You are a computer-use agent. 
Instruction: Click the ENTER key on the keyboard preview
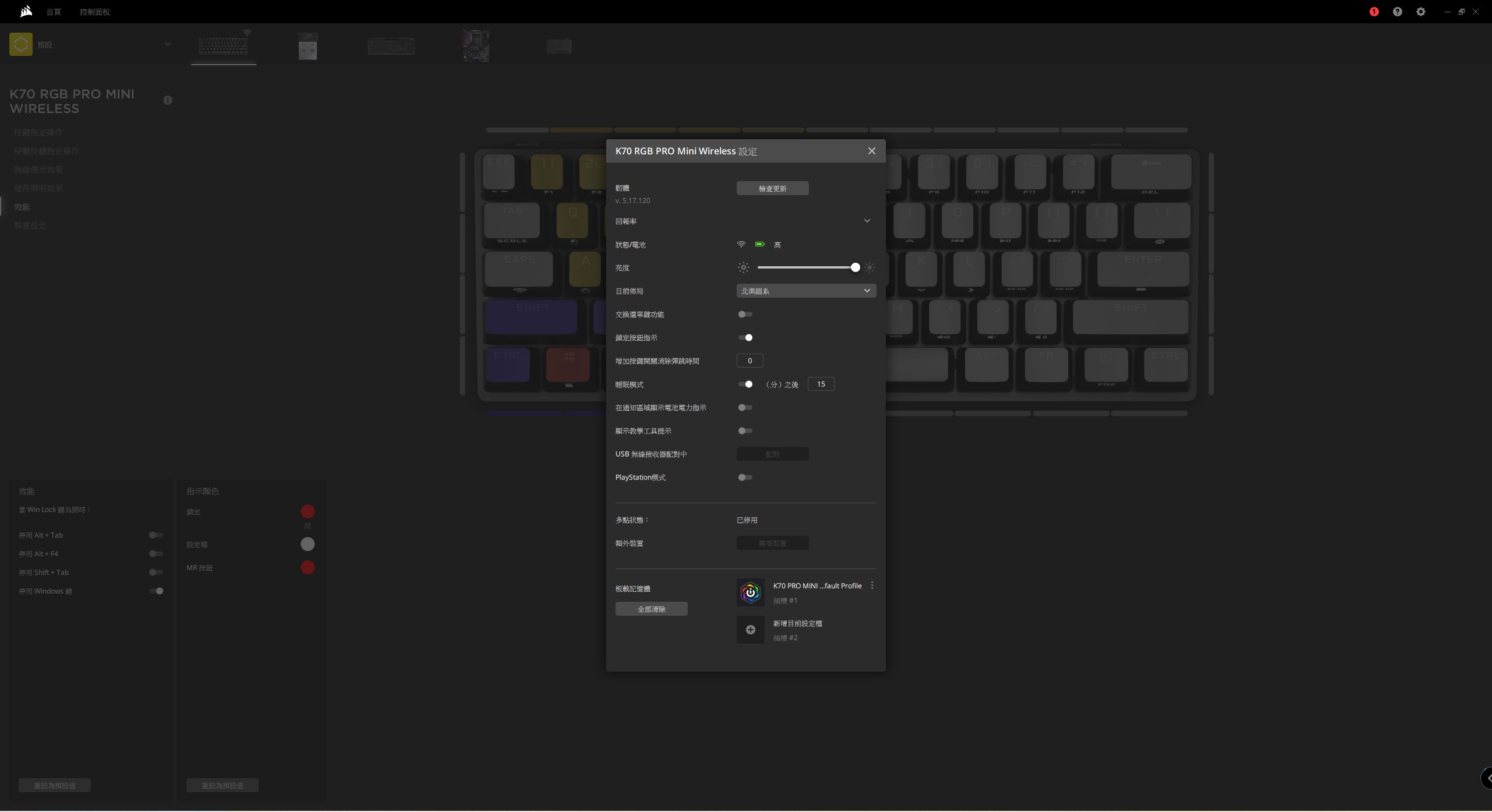(1143, 269)
